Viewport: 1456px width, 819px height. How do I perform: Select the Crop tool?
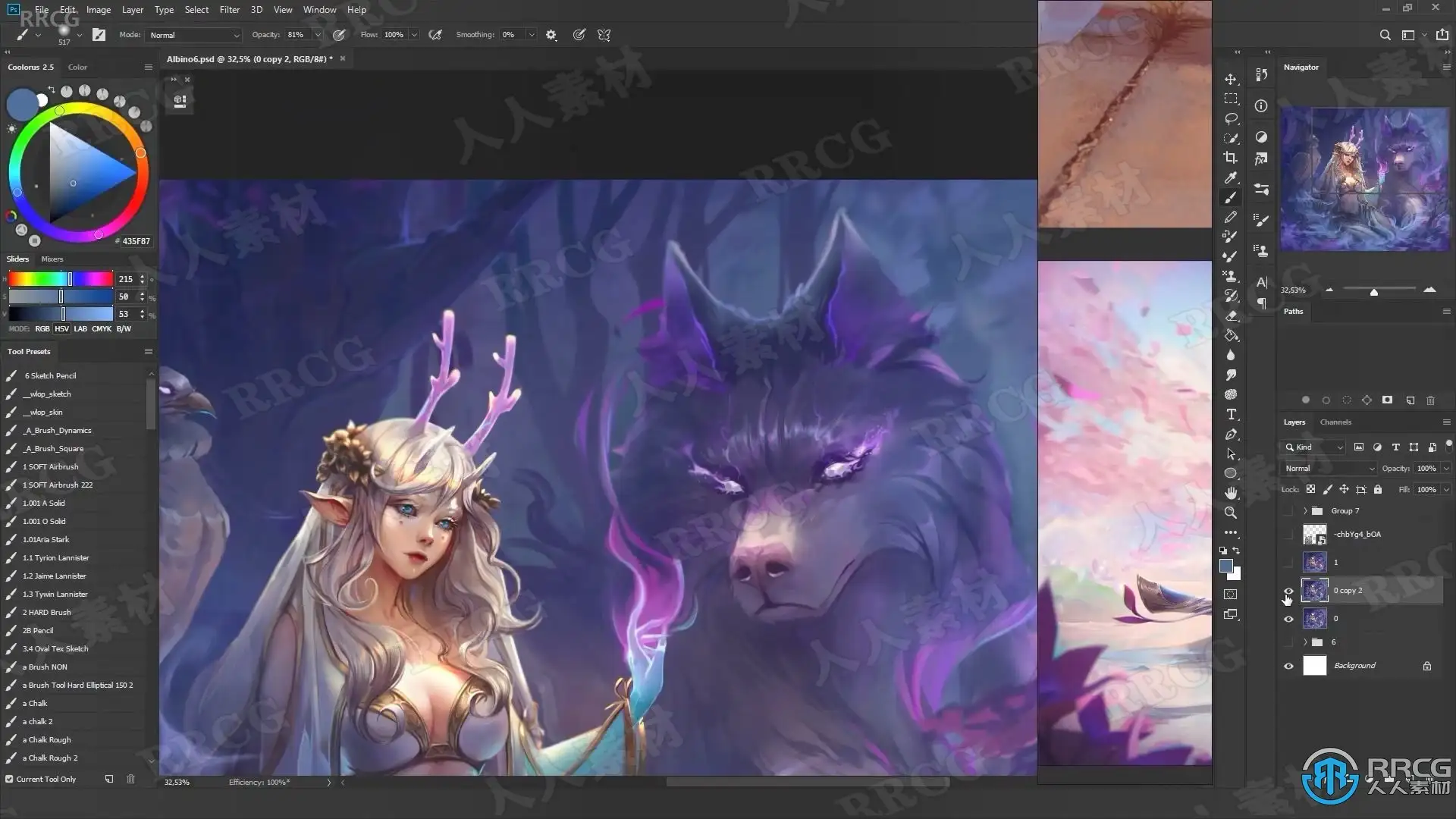coord(1231,158)
